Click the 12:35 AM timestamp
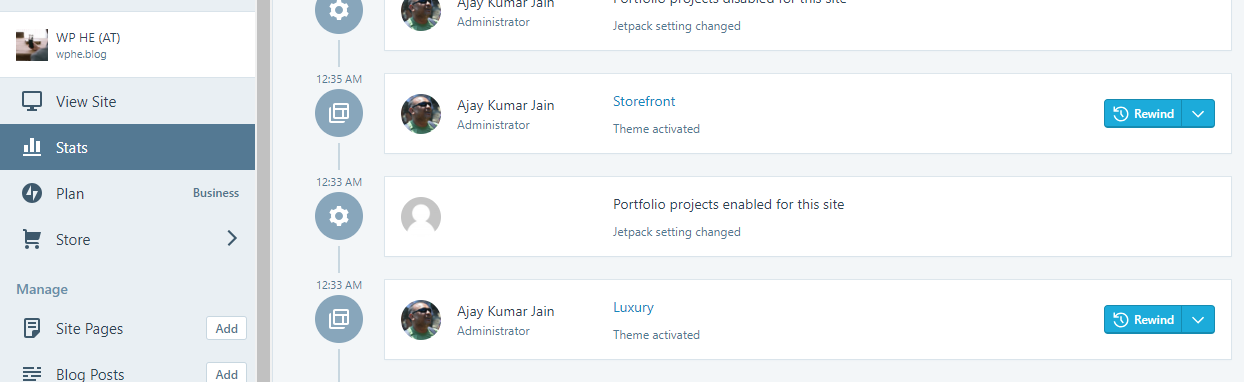 point(339,79)
